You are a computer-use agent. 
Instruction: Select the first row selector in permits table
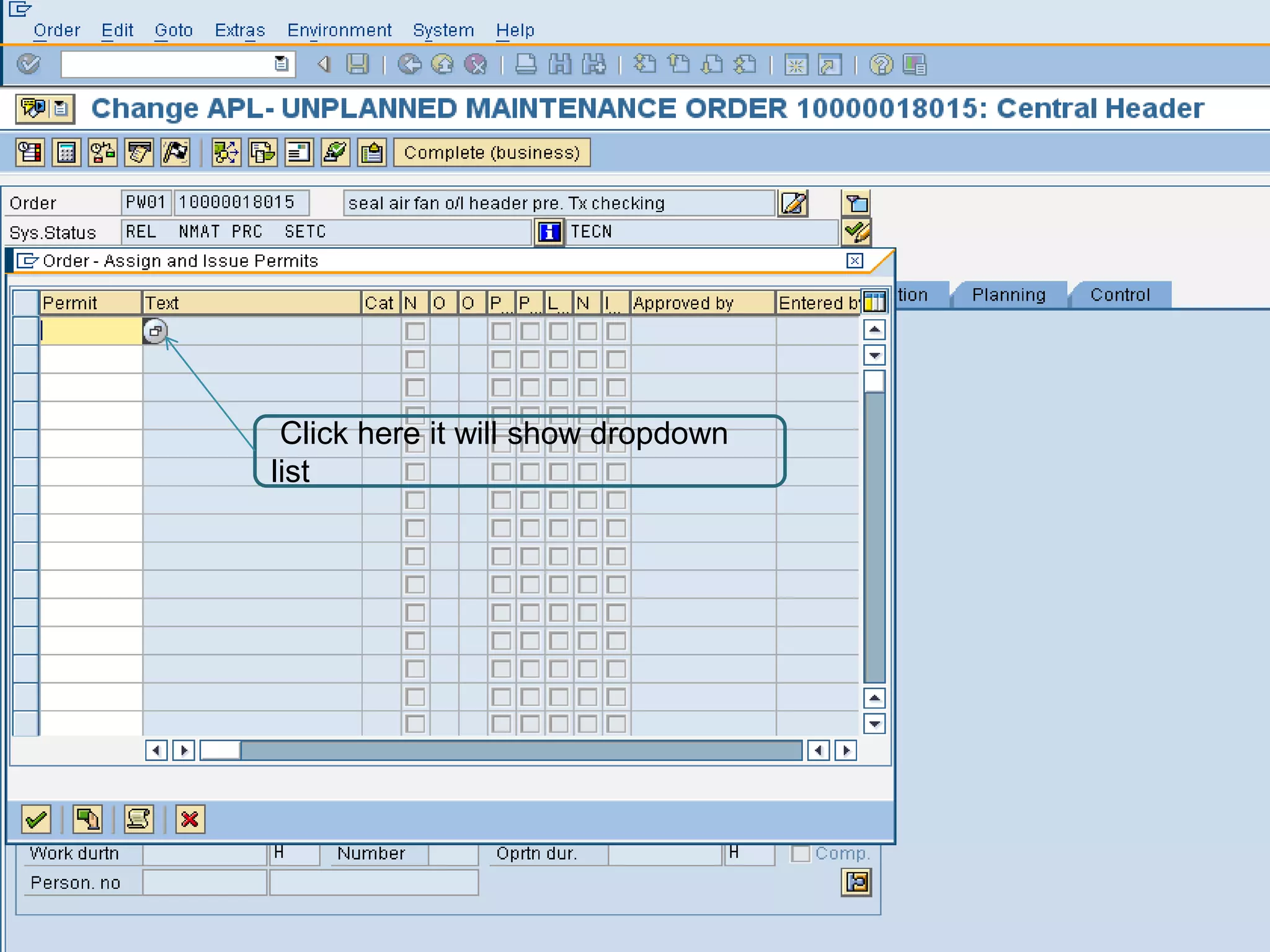pyautogui.click(x=26, y=331)
